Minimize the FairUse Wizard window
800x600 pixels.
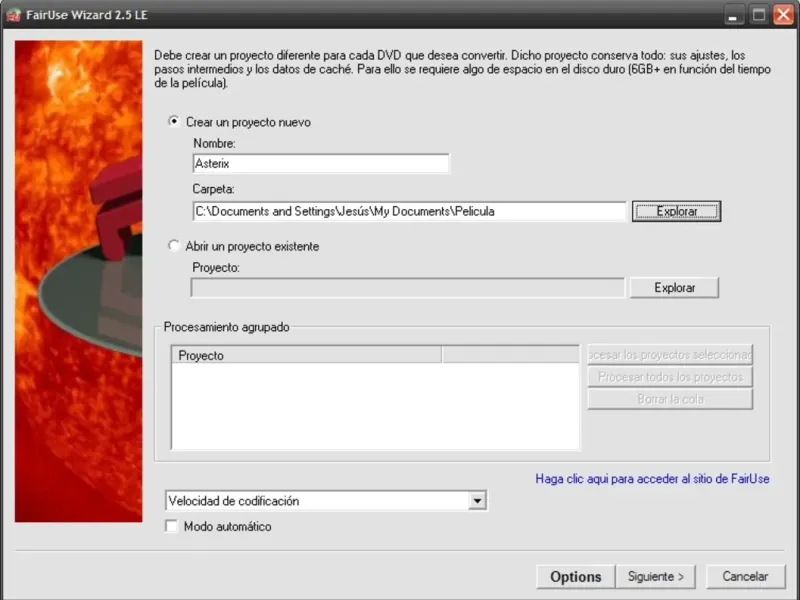click(x=733, y=15)
